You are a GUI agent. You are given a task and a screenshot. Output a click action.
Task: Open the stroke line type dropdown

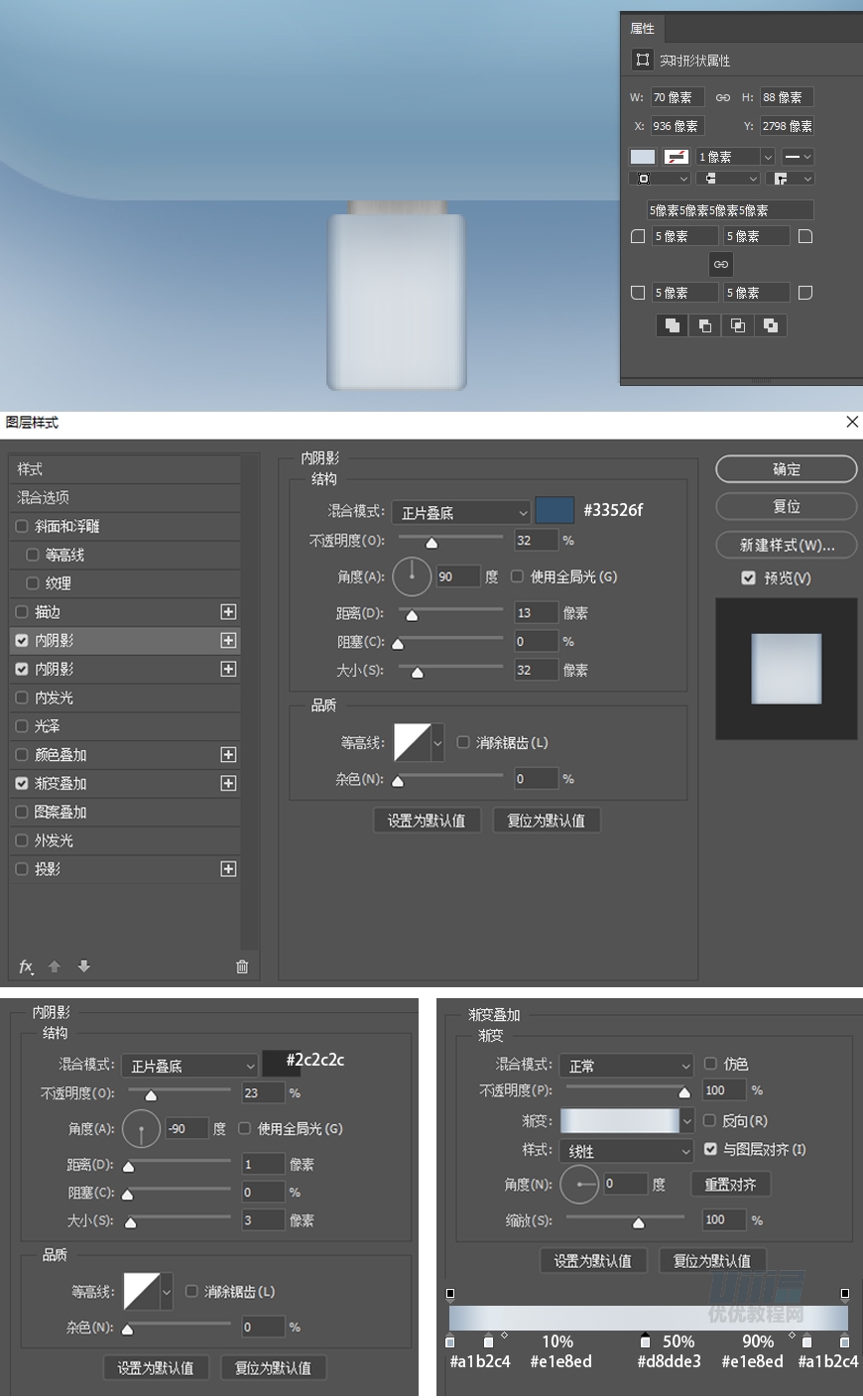tap(798, 157)
